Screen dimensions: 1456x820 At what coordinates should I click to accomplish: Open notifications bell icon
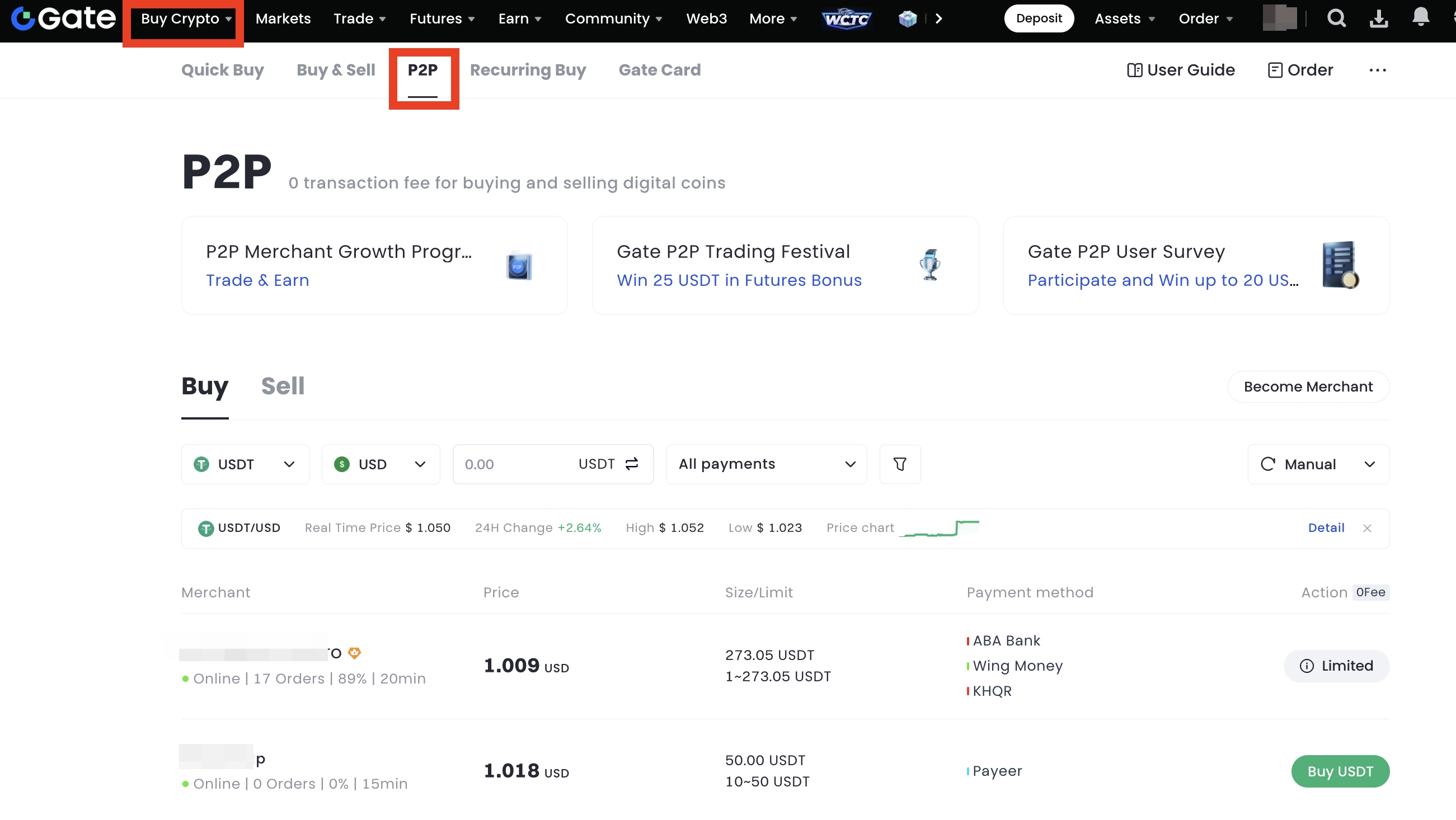coord(1420,17)
